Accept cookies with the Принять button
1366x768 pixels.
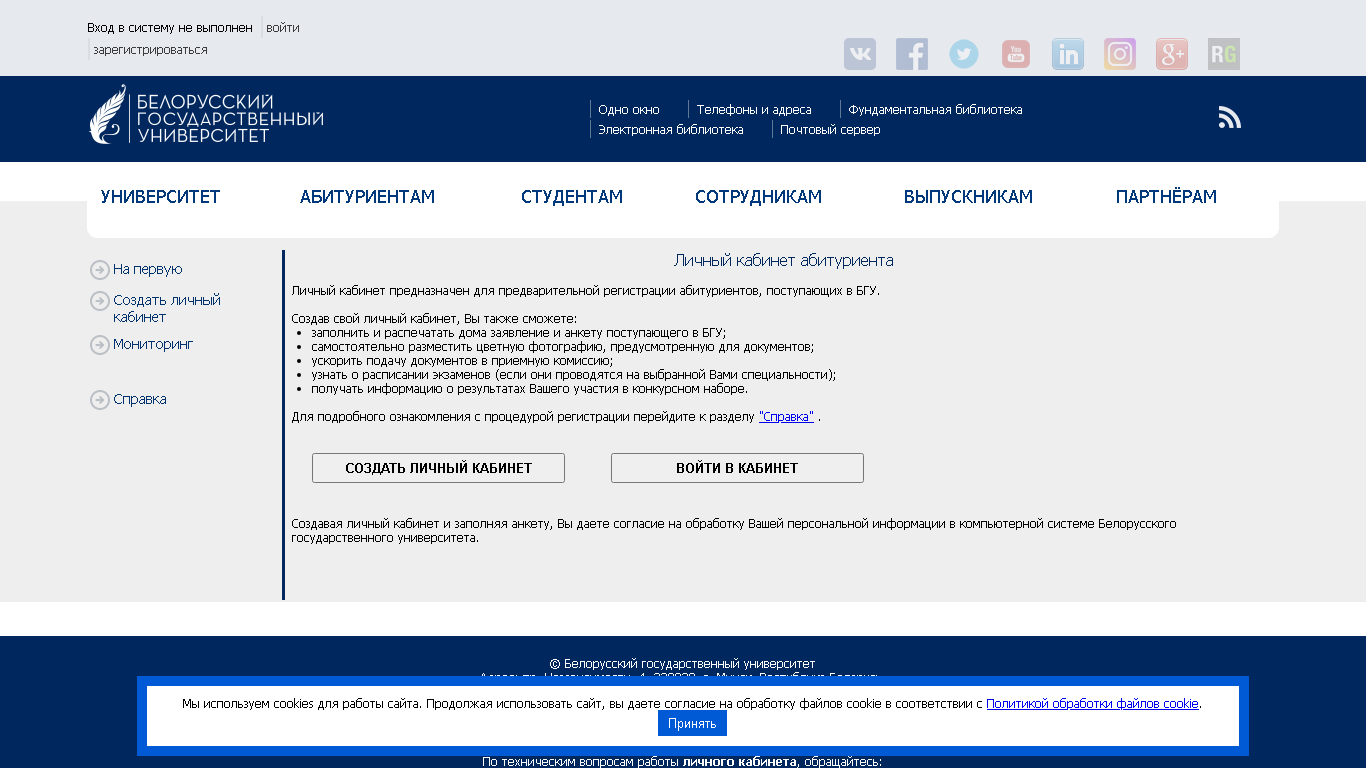pyautogui.click(x=692, y=724)
